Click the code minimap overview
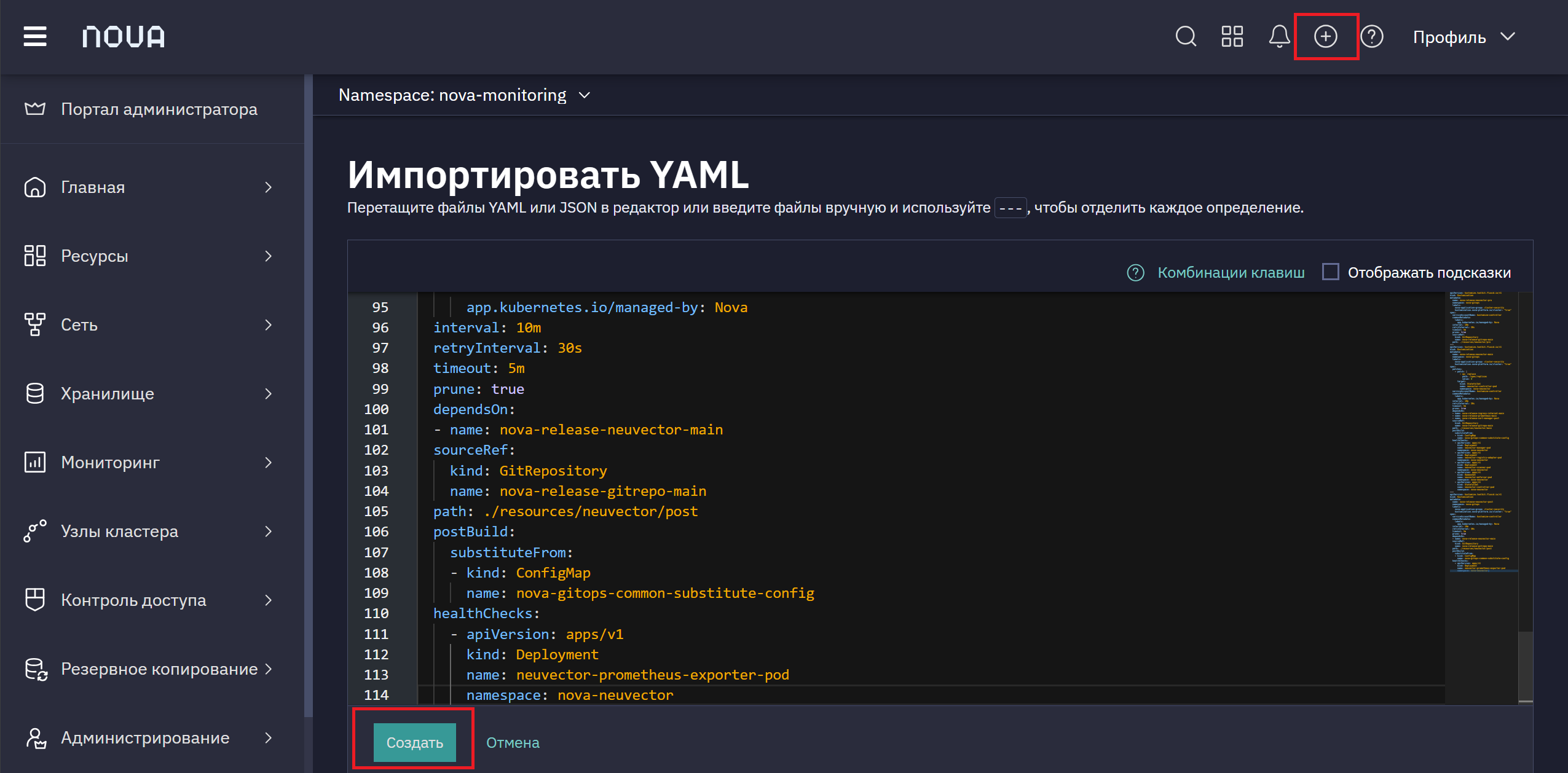This screenshot has width=1568, height=773. point(1483,432)
